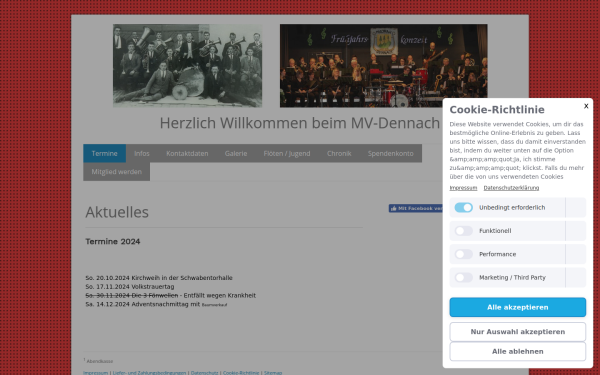The image size is (600, 375).
Task: Open the footer Cookie-Richtlinie link
Action: click(x=241, y=372)
